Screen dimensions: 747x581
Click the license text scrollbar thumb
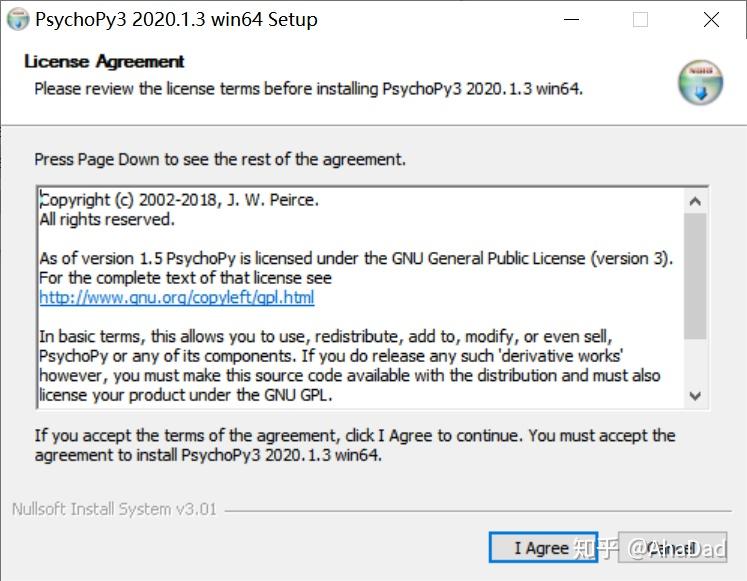696,275
